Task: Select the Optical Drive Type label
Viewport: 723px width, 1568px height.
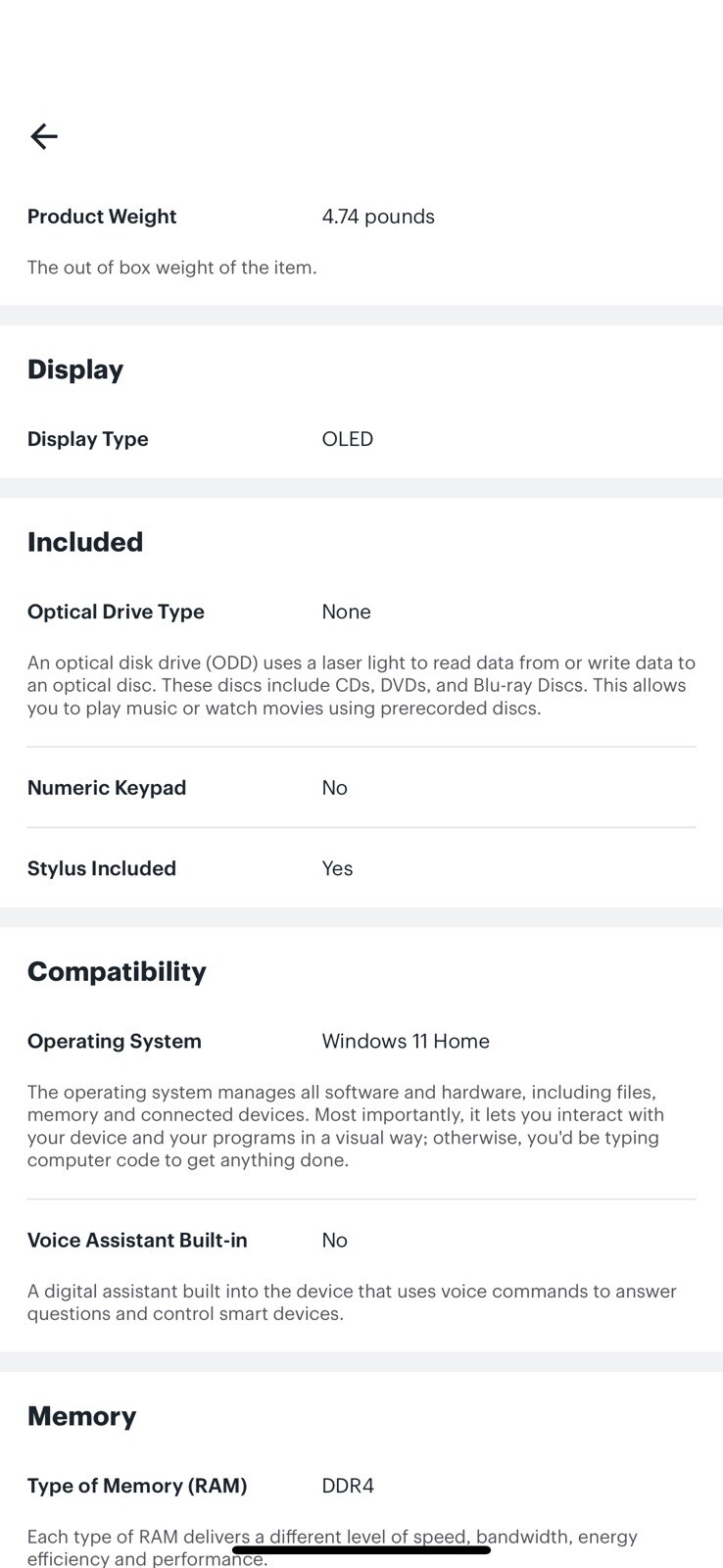Action: click(116, 612)
